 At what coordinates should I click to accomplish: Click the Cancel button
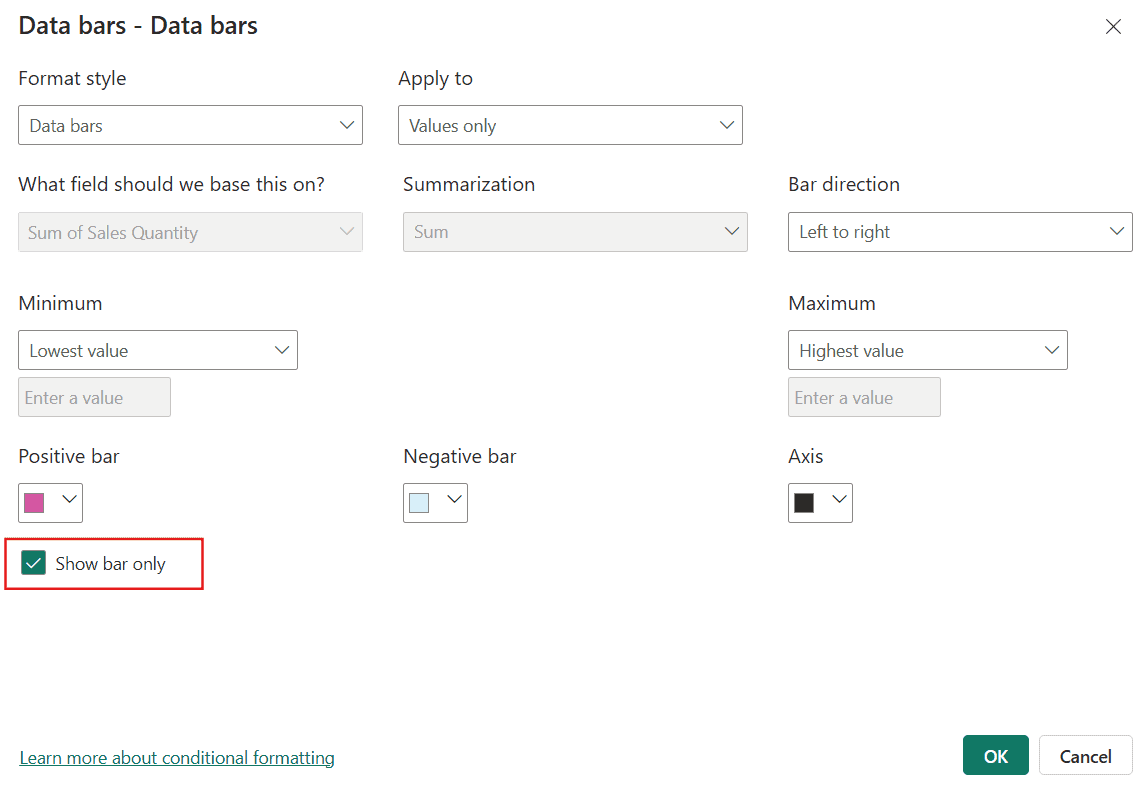pos(1086,756)
